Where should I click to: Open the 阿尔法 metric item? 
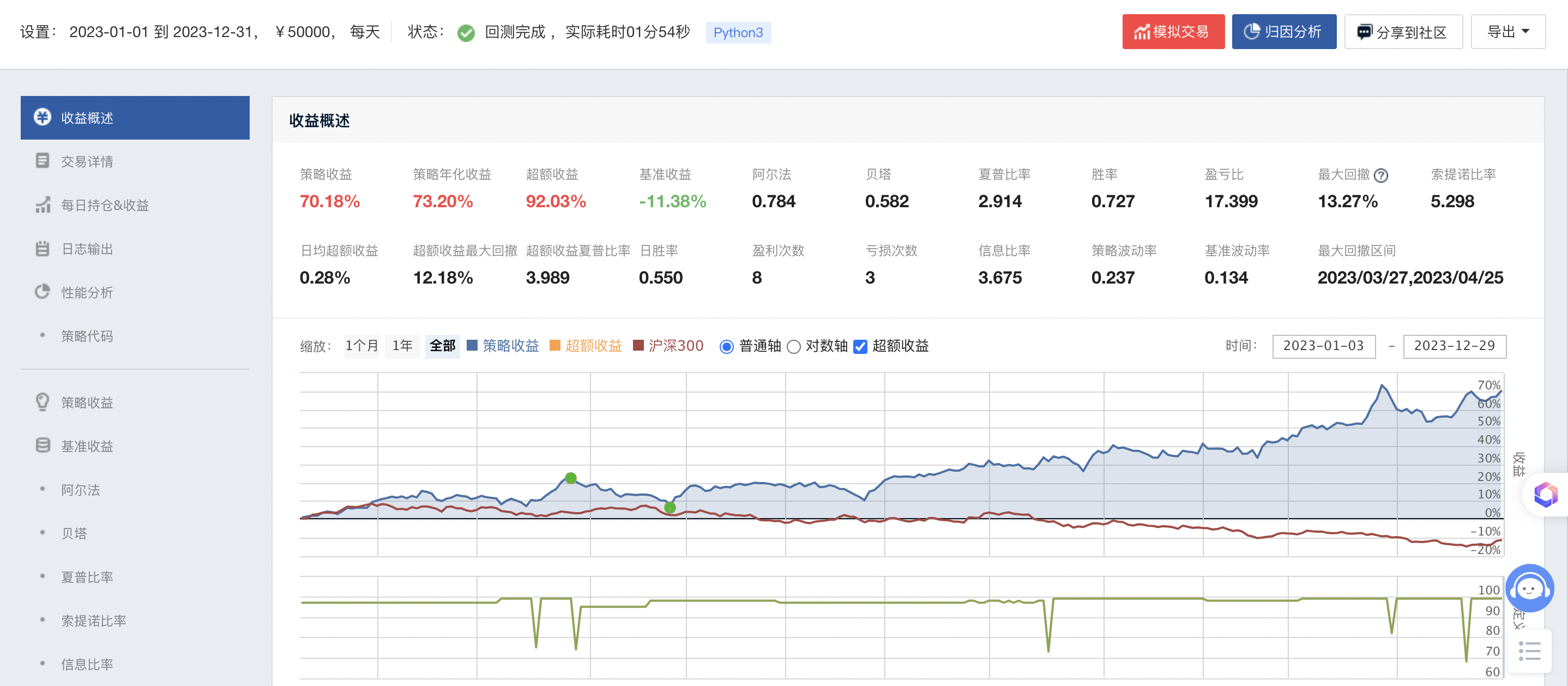point(135,490)
